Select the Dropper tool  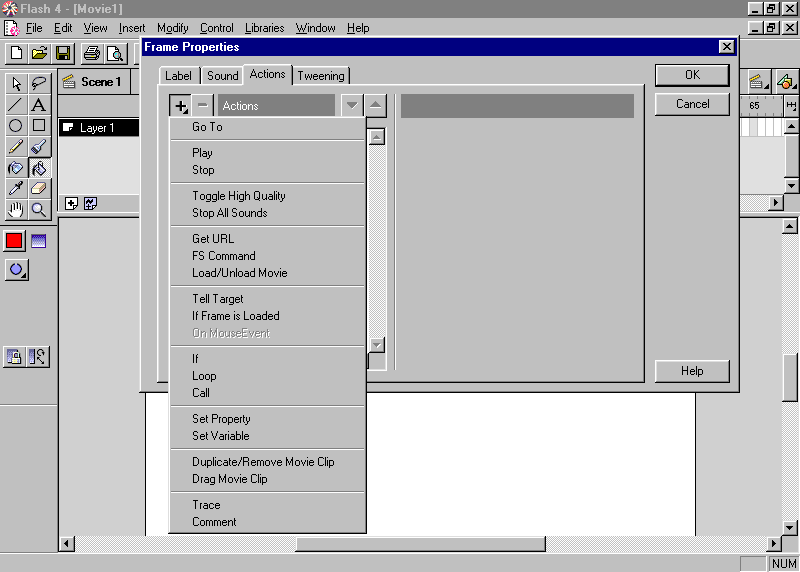click(16, 189)
